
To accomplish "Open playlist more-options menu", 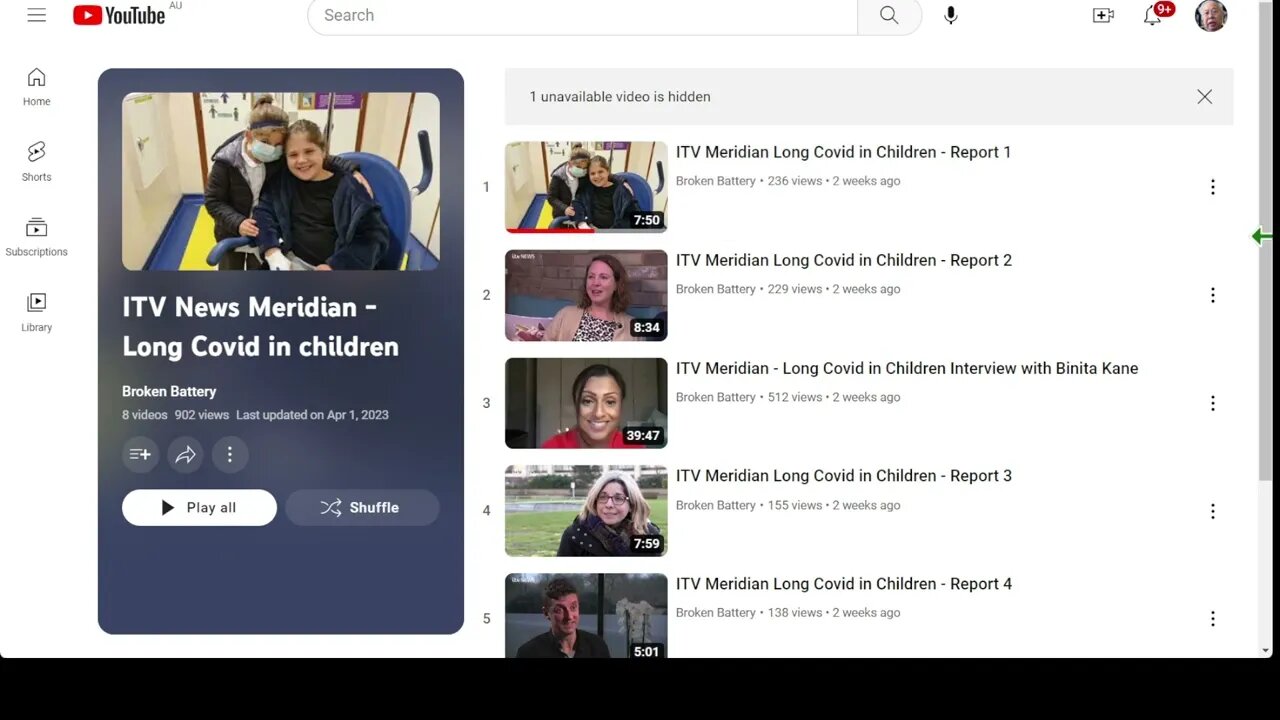I will (230, 454).
